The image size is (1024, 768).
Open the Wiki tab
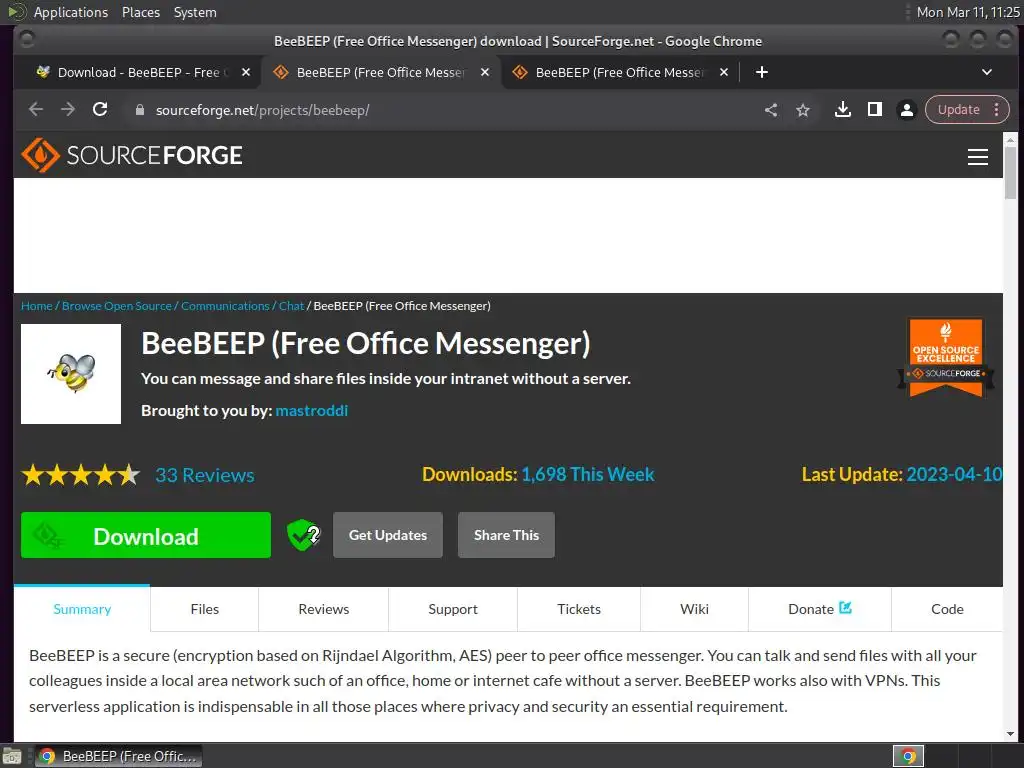694,609
